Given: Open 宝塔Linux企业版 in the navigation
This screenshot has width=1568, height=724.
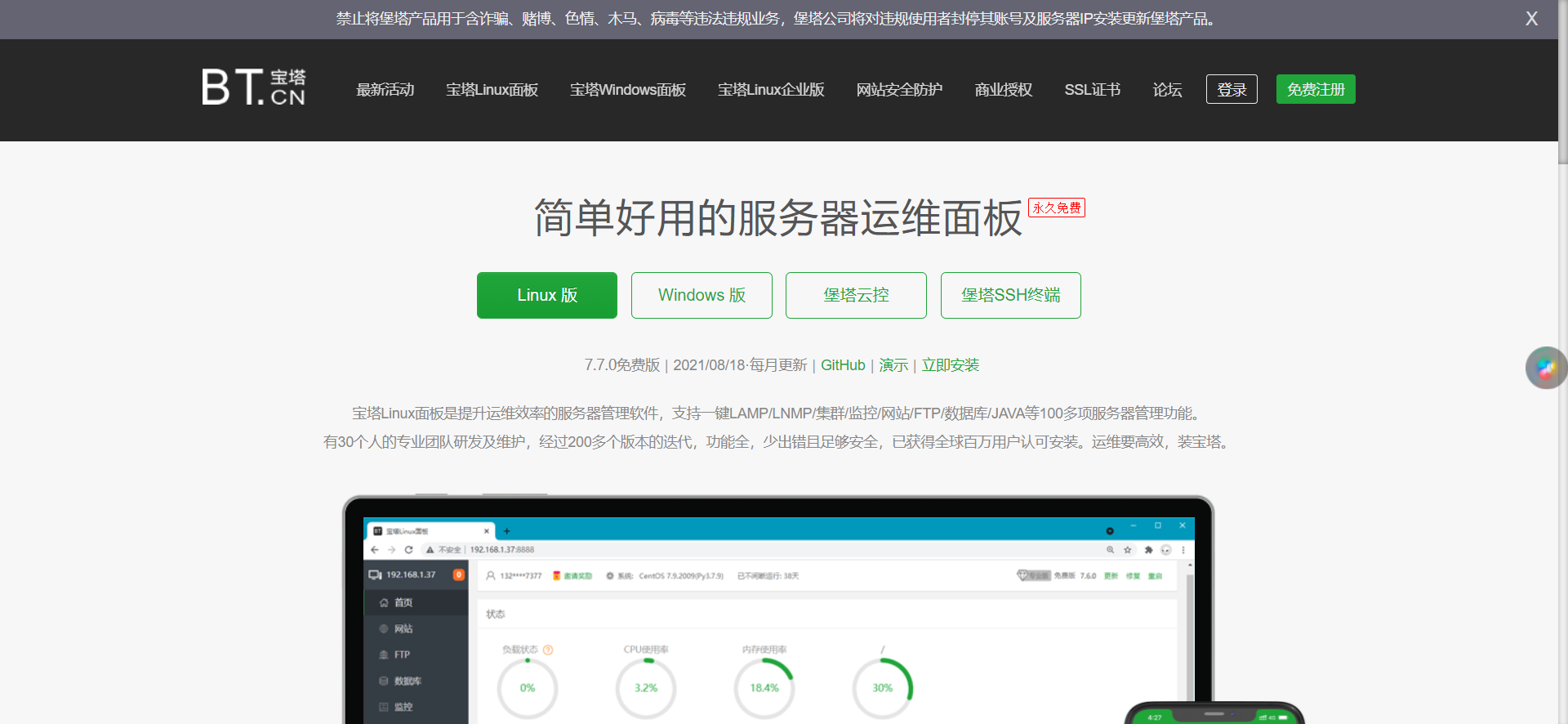Looking at the screenshot, I should [771, 90].
